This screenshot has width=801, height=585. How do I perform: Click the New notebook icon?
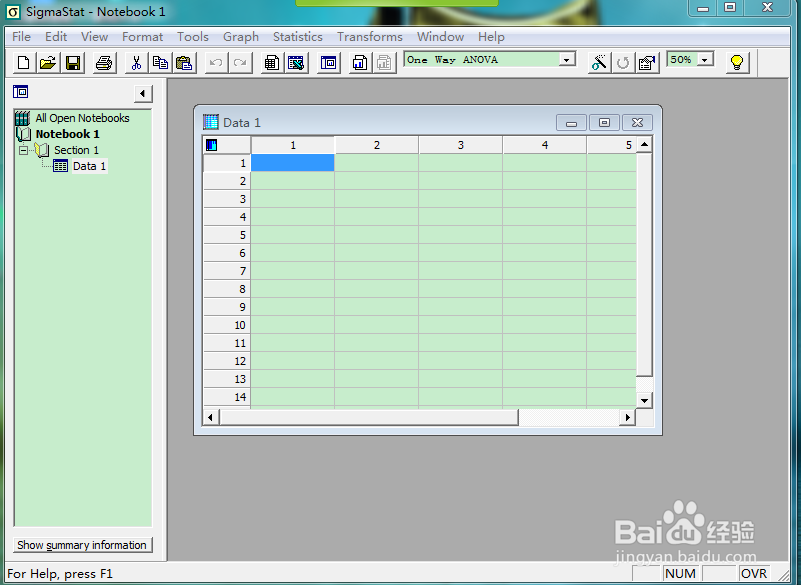click(23, 63)
